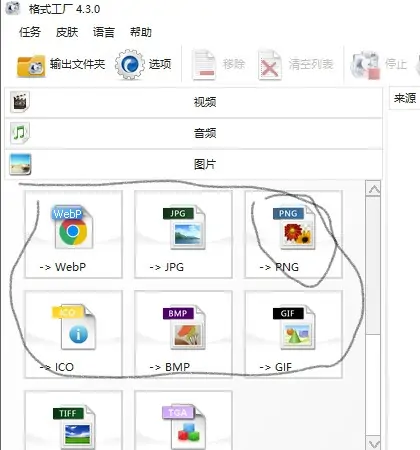Screen dimensions: 420x450
Task: Click the format list scrollbar thumb
Action: [x=373, y=265]
